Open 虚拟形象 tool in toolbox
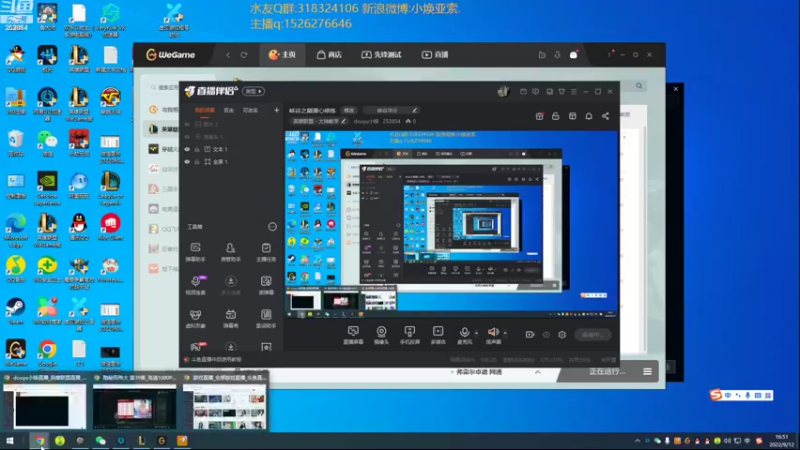 (x=195, y=318)
